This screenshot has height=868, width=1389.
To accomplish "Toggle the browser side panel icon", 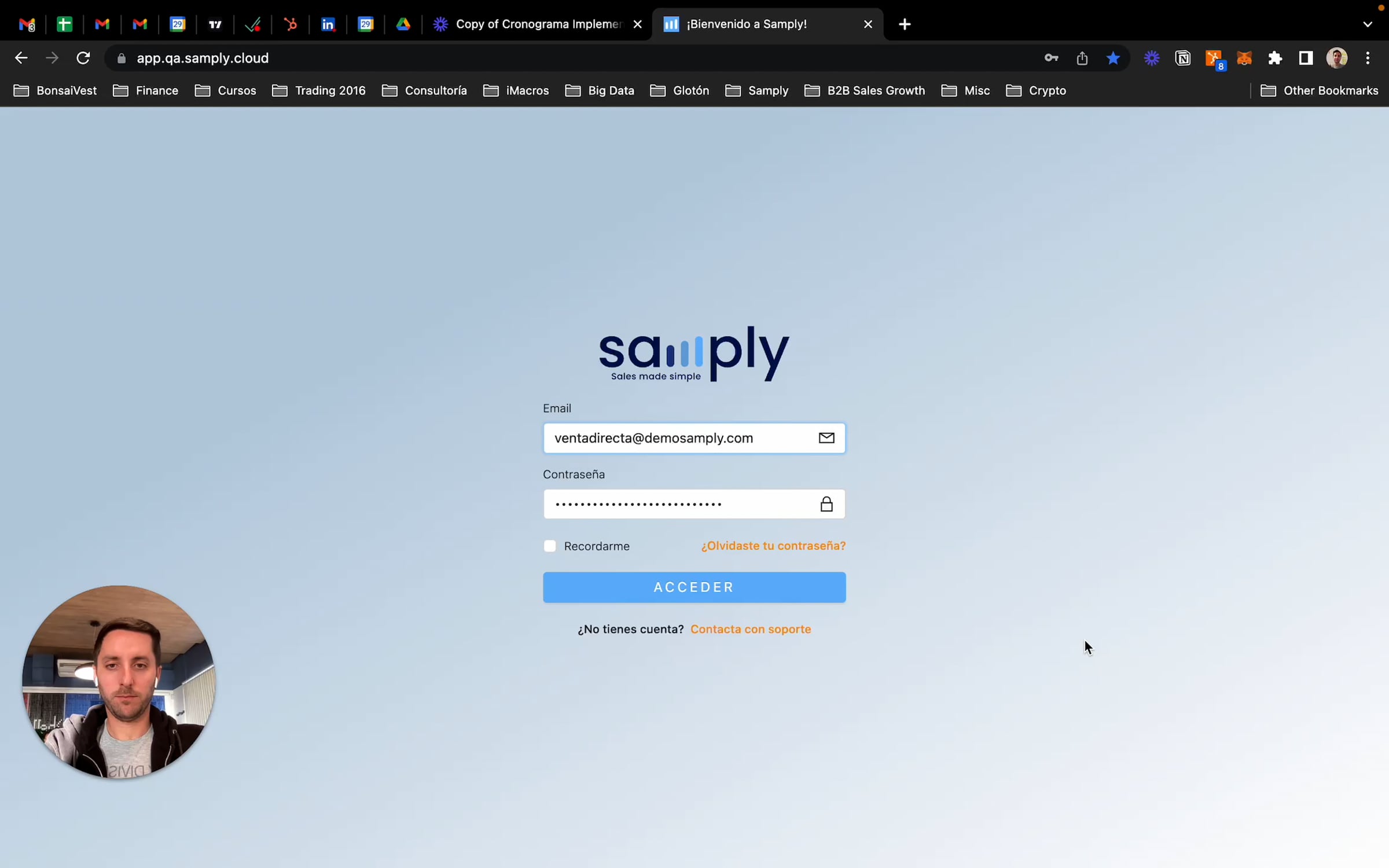I will click(x=1306, y=58).
